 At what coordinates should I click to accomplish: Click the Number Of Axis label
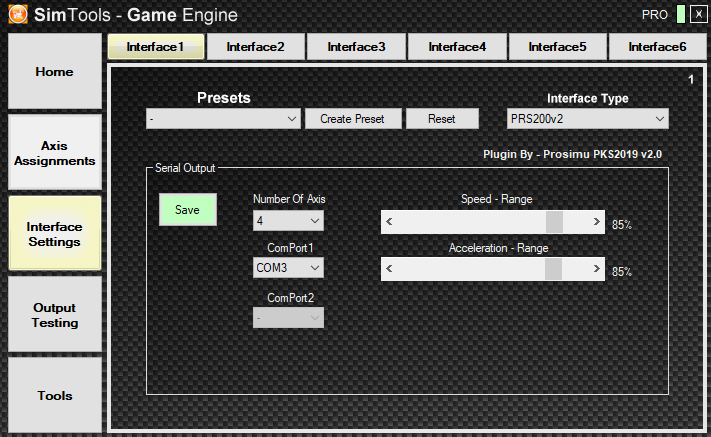pos(289,199)
